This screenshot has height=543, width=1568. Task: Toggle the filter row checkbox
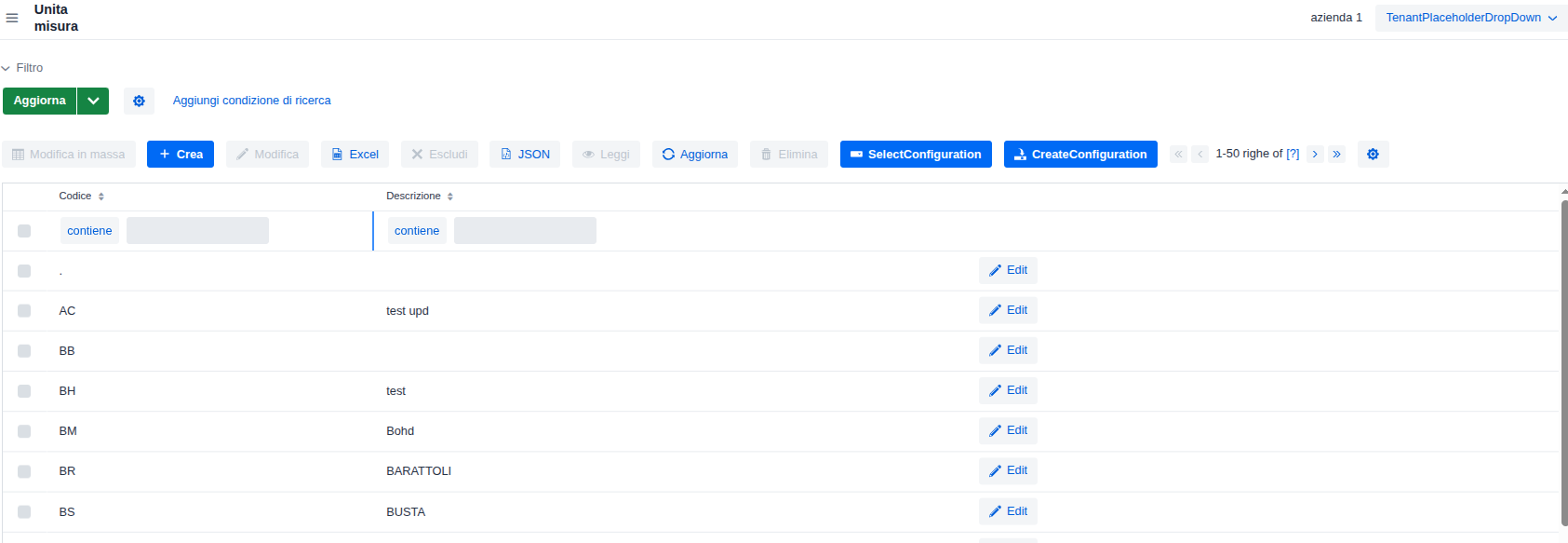tap(24, 231)
